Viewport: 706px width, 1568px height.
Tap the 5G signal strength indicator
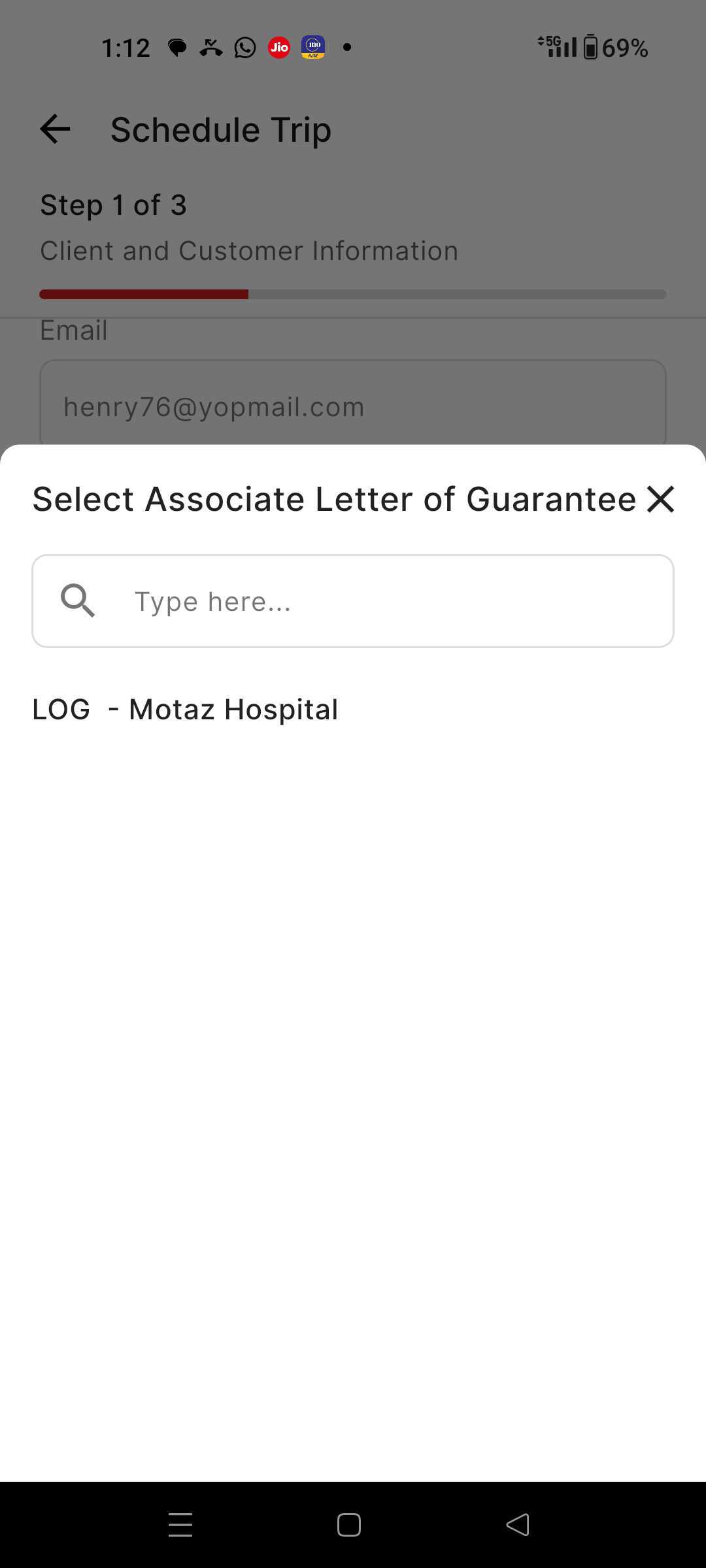point(557,46)
